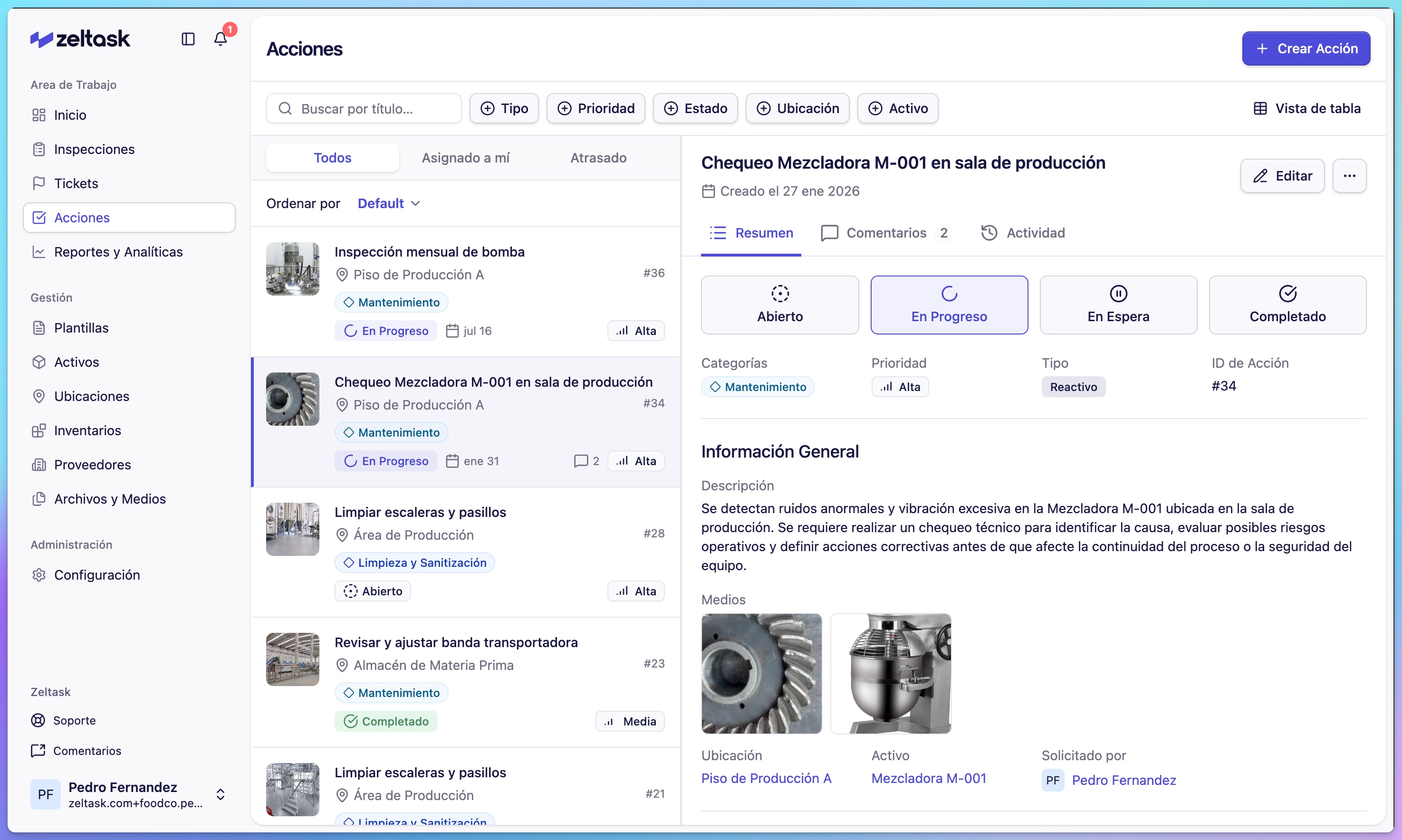Click the calendar icon beside ene 31
The width and height of the screenshot is (1402, 840).
click(452, 461)
